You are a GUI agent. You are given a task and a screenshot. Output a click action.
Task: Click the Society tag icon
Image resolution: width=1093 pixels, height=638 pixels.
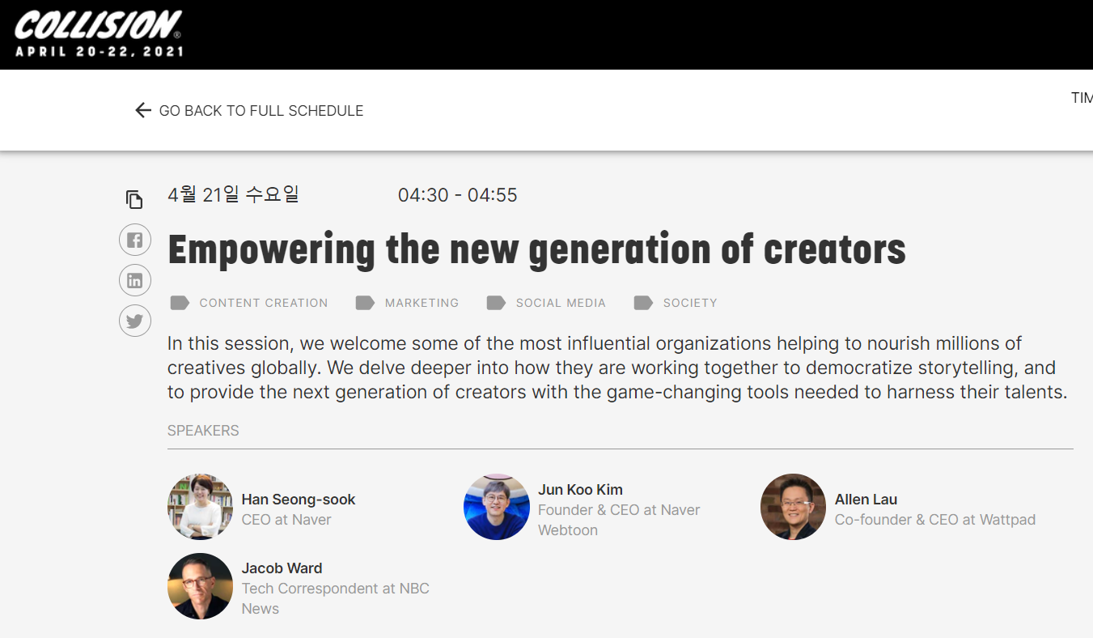pos(643,303)
